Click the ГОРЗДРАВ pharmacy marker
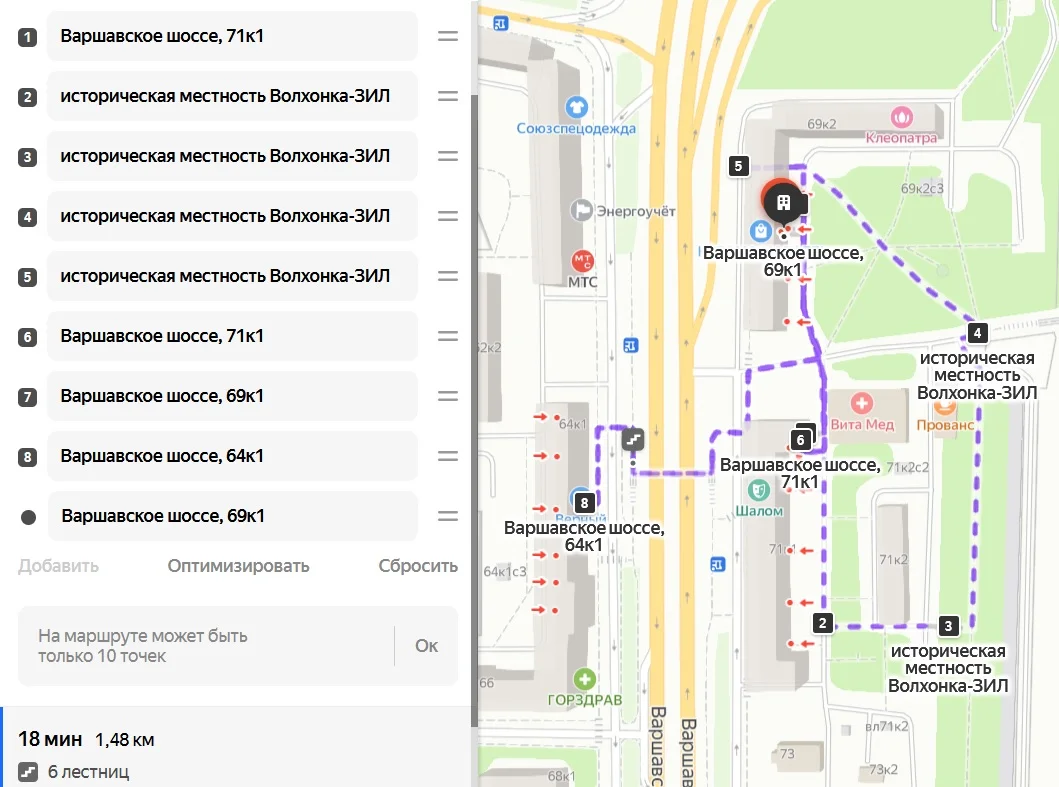 coord(584,679)
